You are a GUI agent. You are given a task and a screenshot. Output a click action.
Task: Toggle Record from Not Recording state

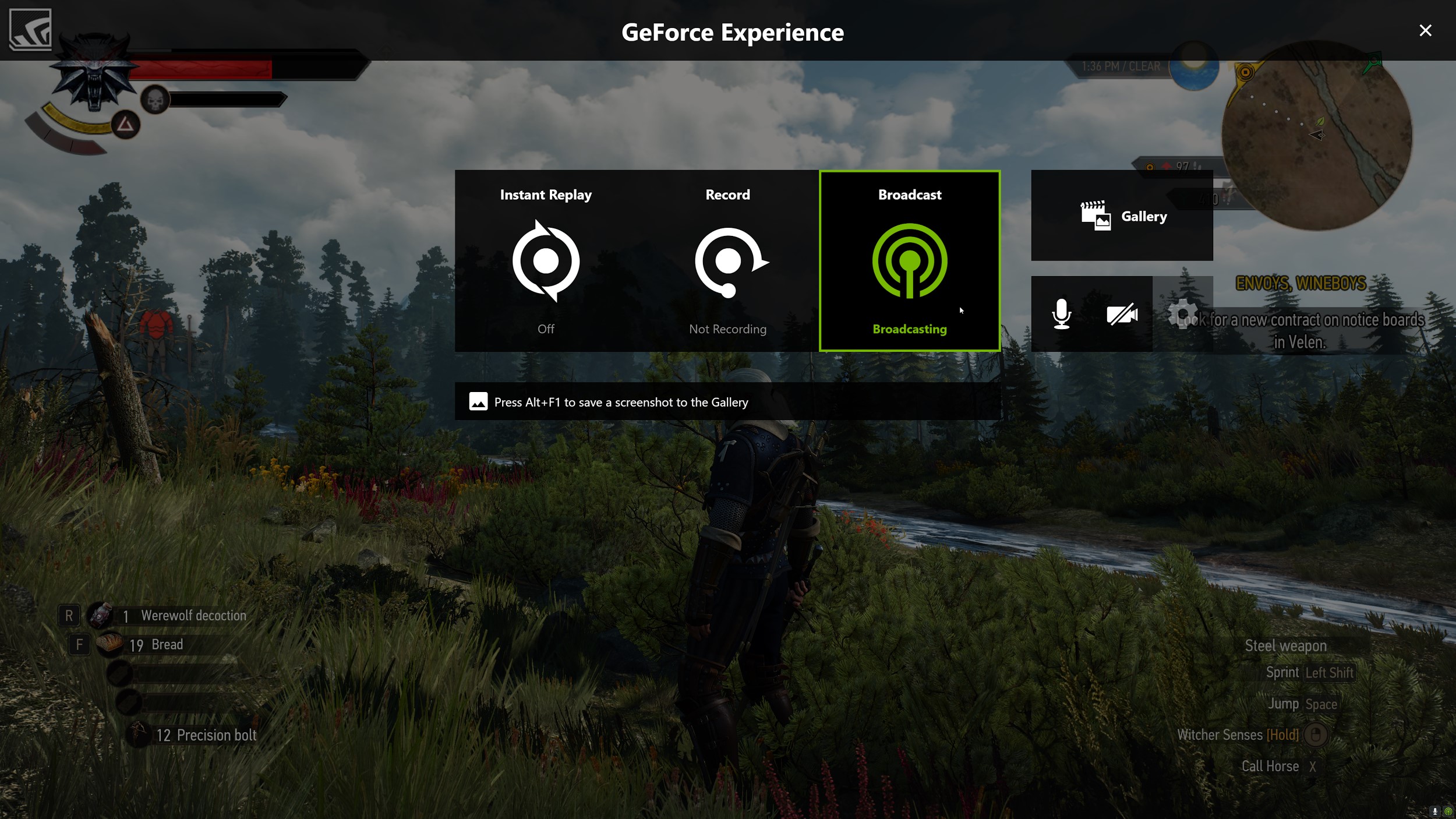[727, 261]
